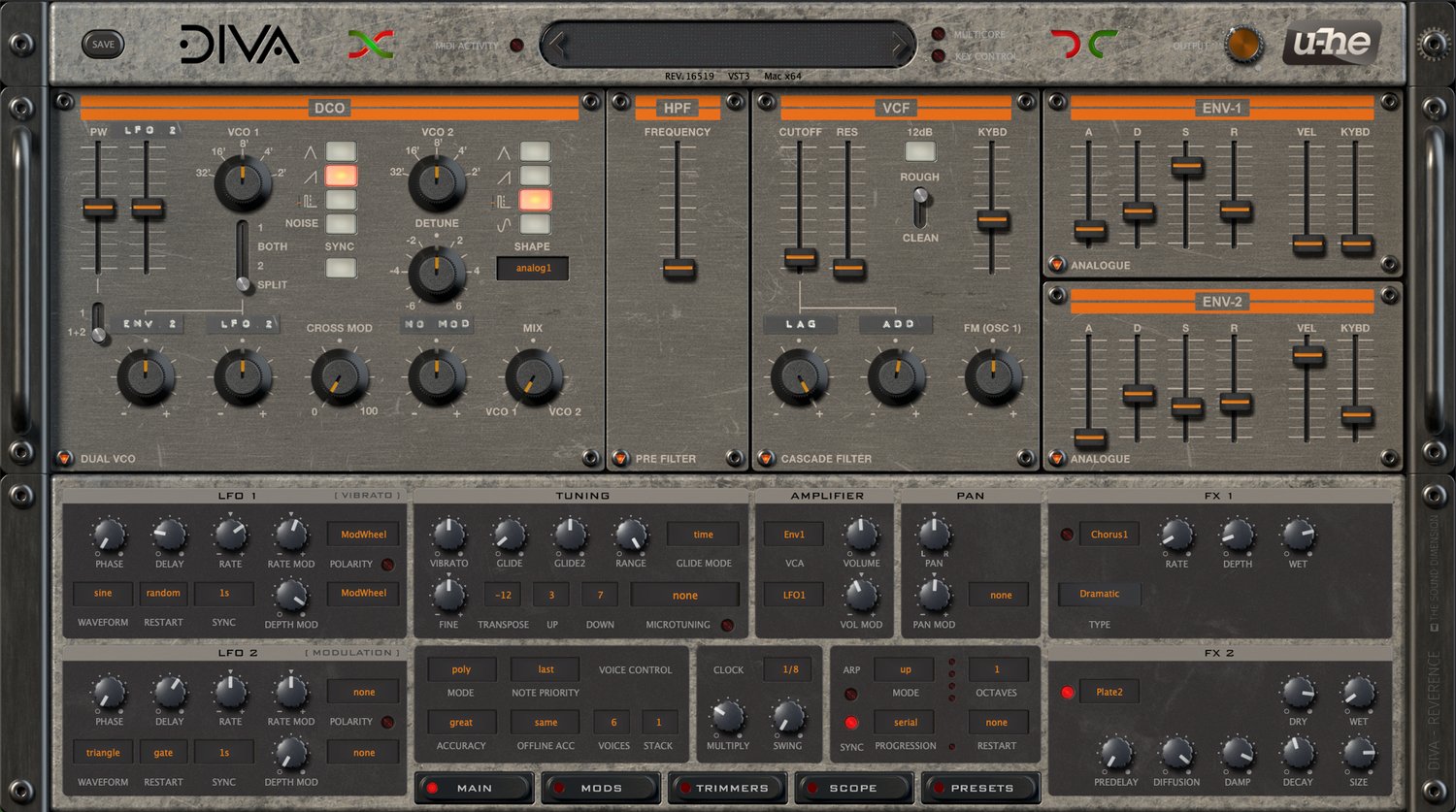Viewport: 1456px width, 812px height.
Task: Open the PRESETS tab
Action: (x=980, y=788)
